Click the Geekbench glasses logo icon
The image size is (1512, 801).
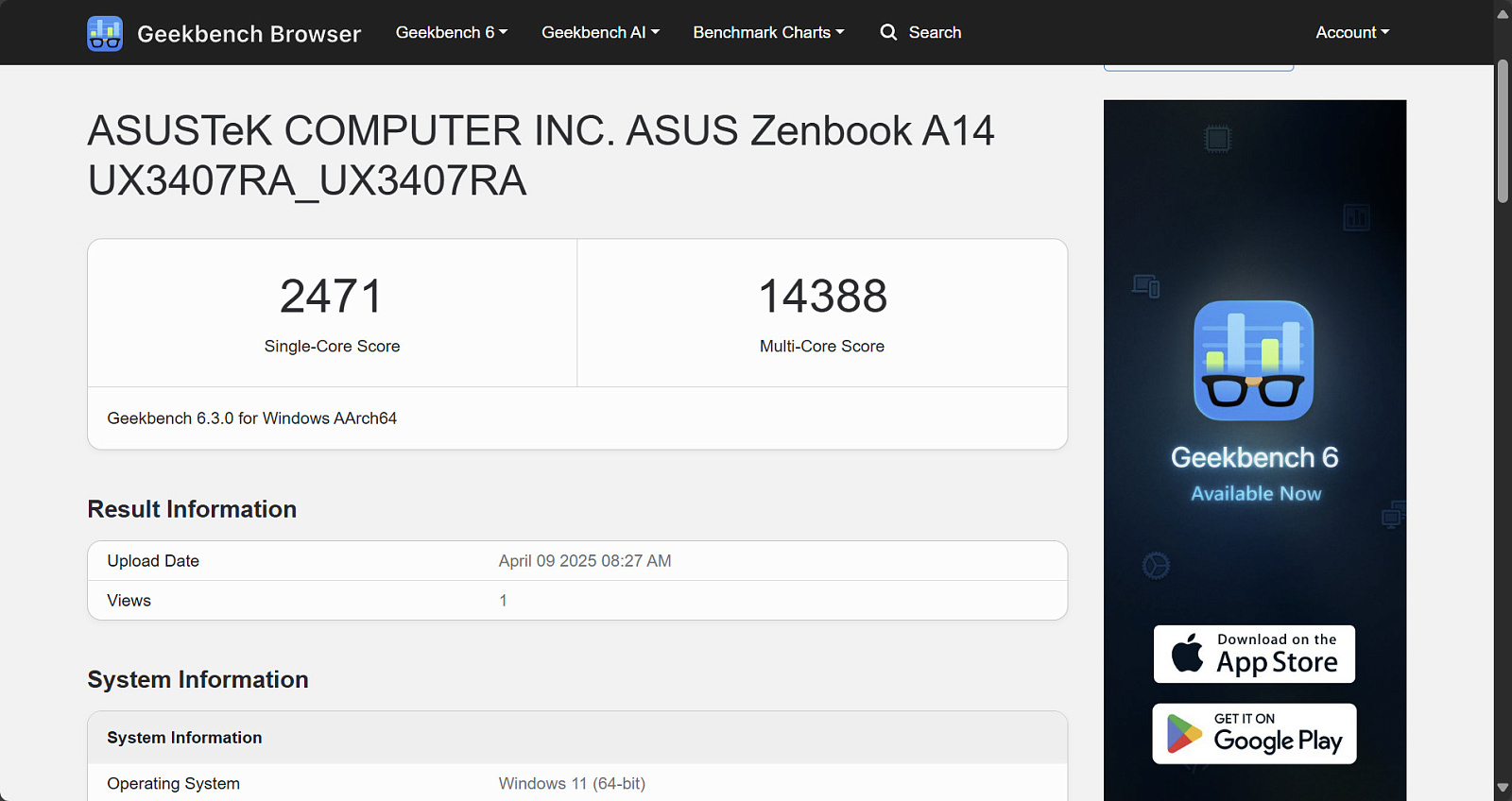(105, 33)
